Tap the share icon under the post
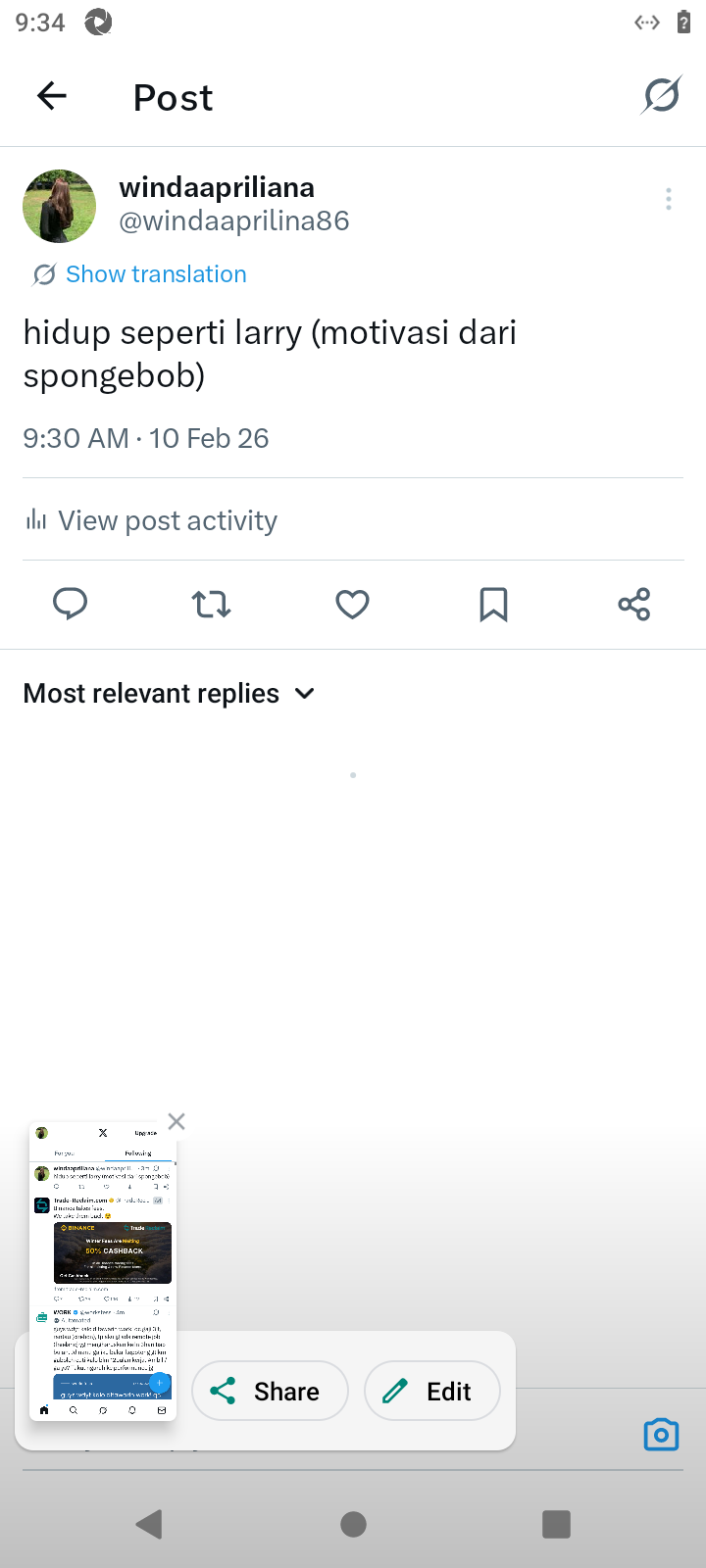 634,604
